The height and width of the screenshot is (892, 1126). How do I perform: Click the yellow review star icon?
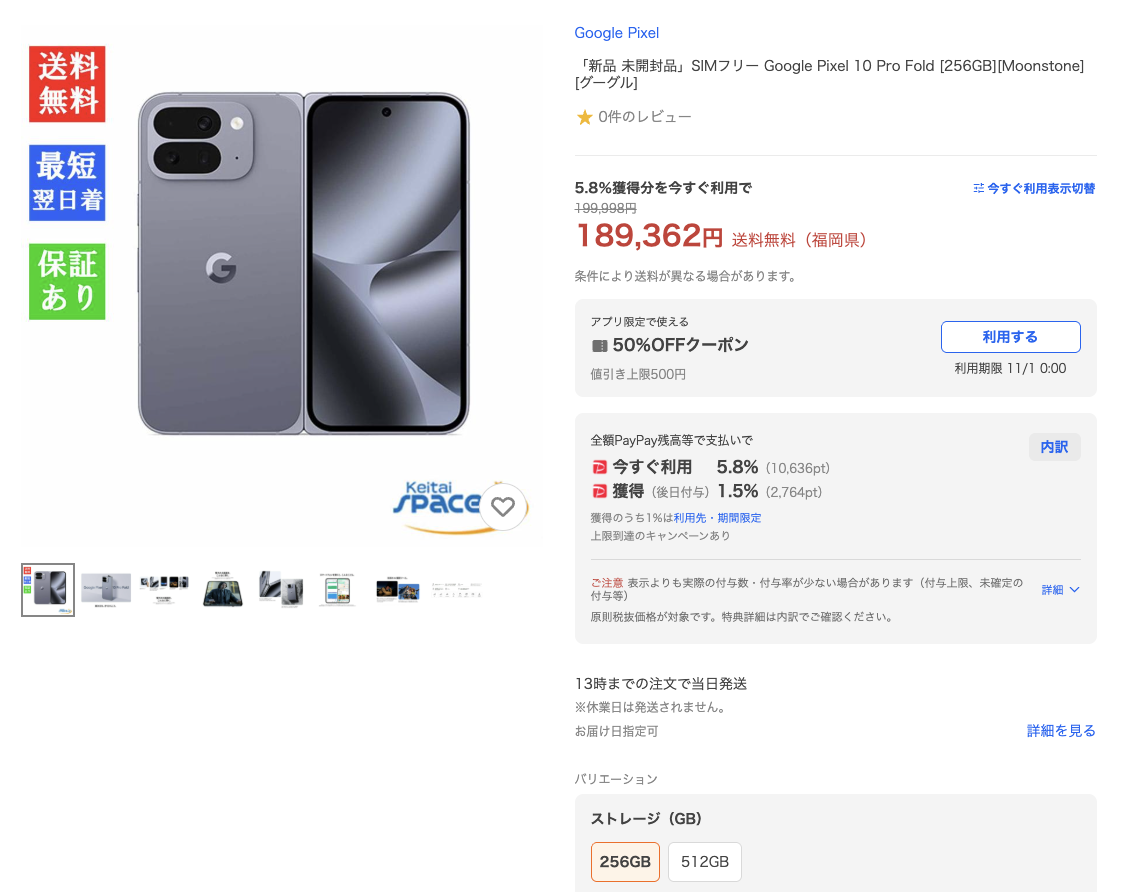point(585,117)
